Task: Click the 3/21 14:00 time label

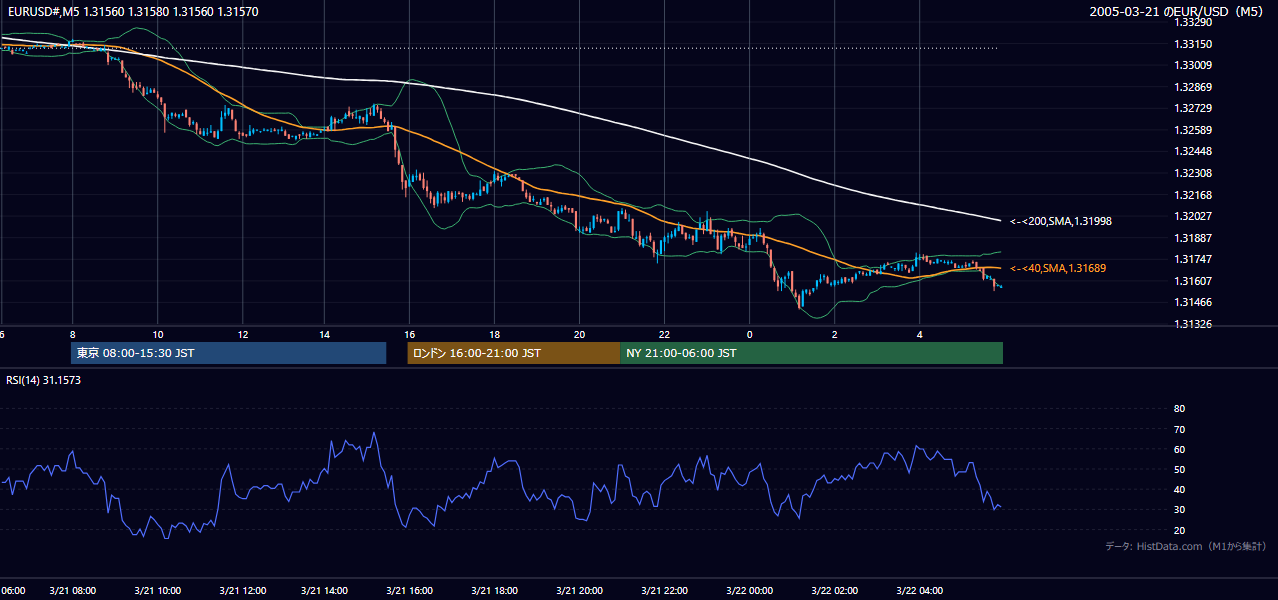Action: coord(325,591)
